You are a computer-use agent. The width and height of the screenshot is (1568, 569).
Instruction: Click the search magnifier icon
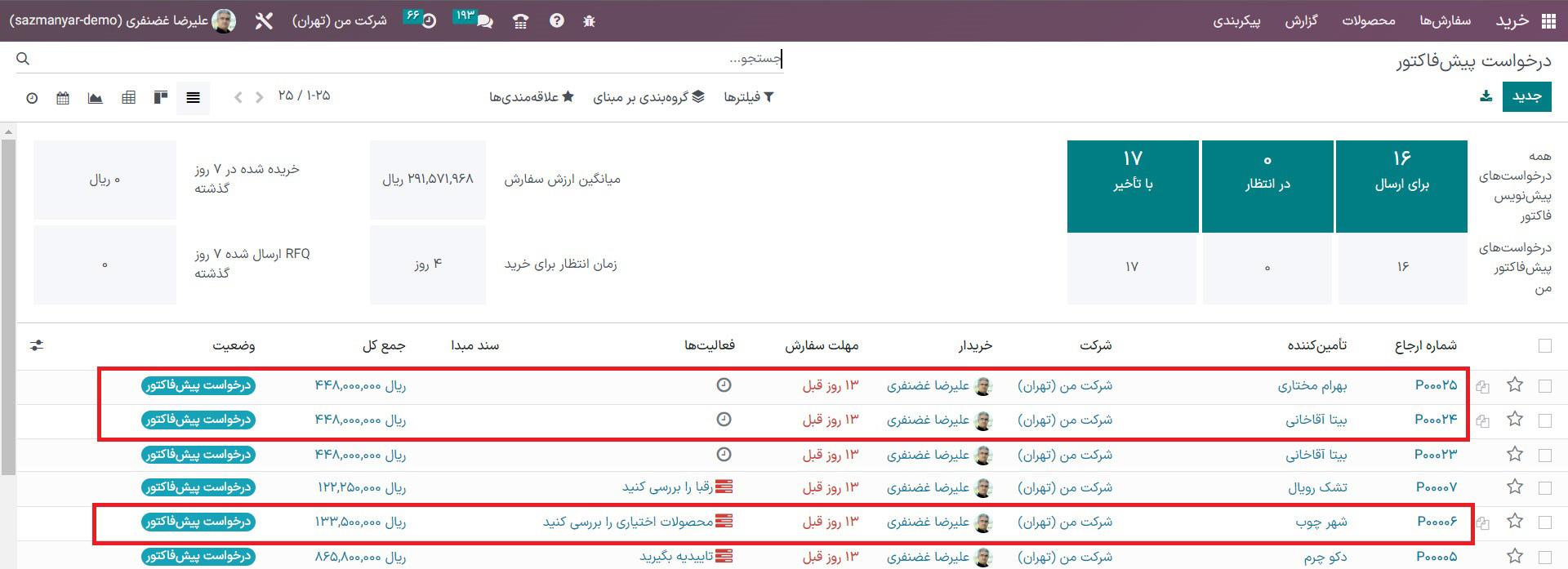pos(23,59)
